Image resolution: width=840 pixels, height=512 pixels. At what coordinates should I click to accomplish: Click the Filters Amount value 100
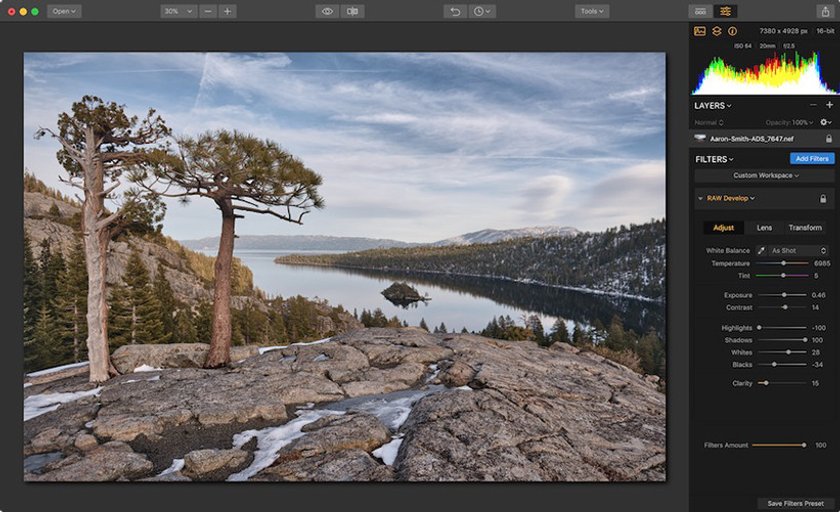click(x=821, y=445)
